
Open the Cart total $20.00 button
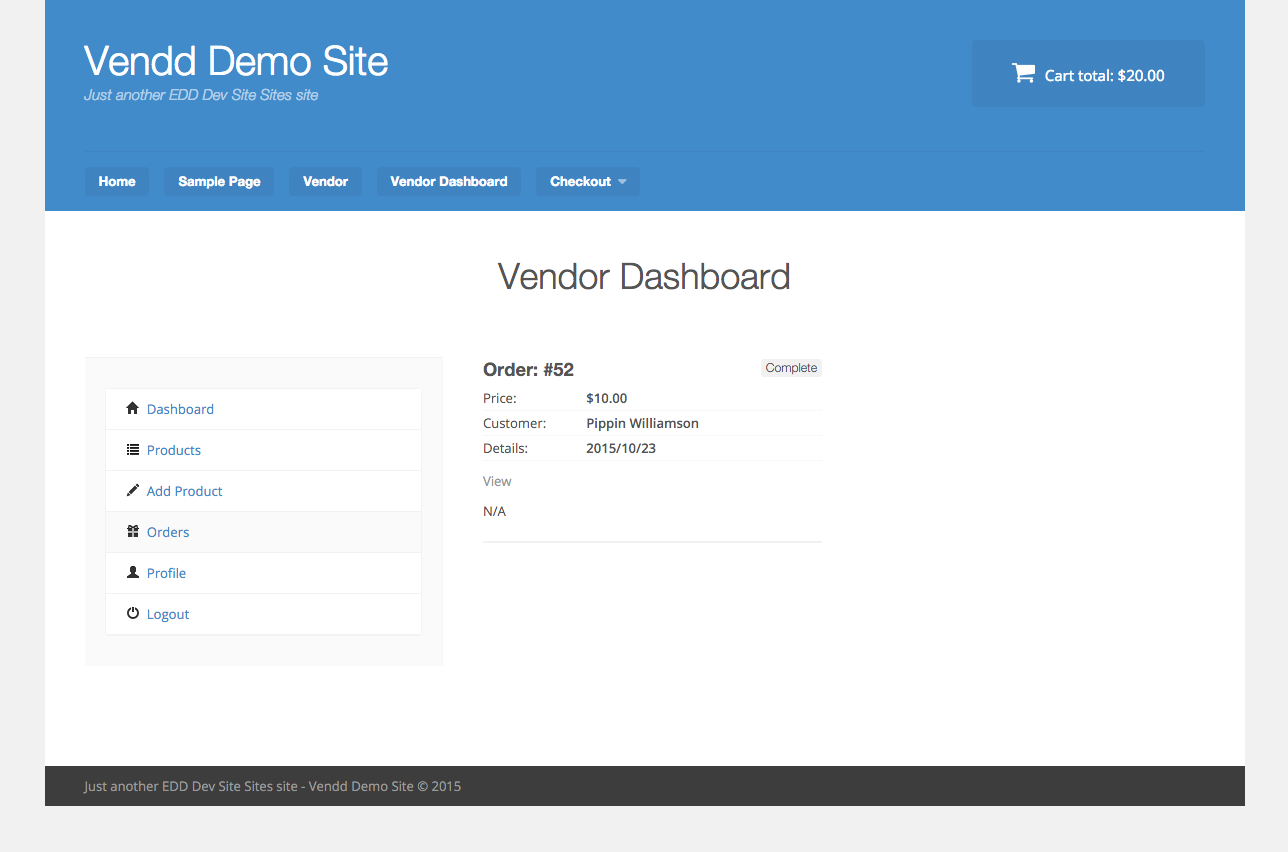tap(1088, 74)
